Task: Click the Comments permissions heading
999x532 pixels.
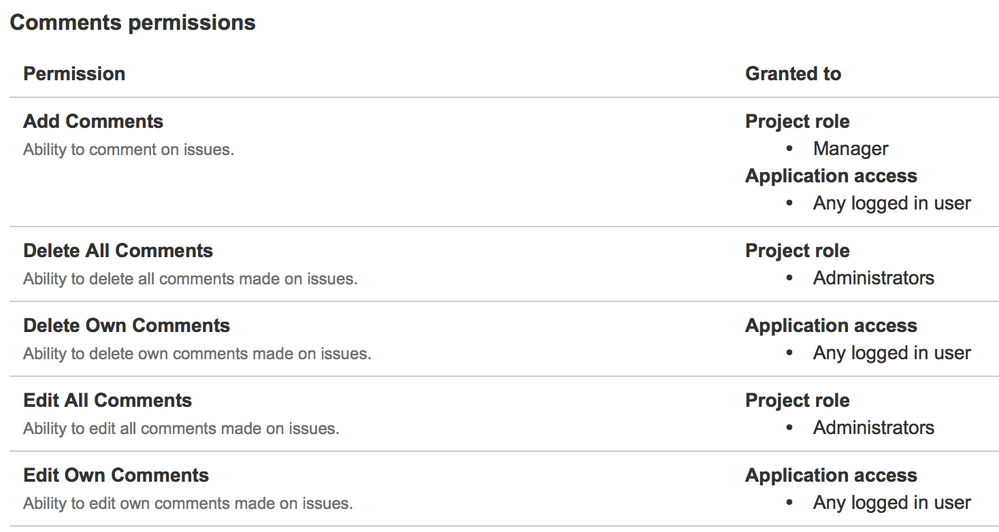Action: [x=133, y=22]
